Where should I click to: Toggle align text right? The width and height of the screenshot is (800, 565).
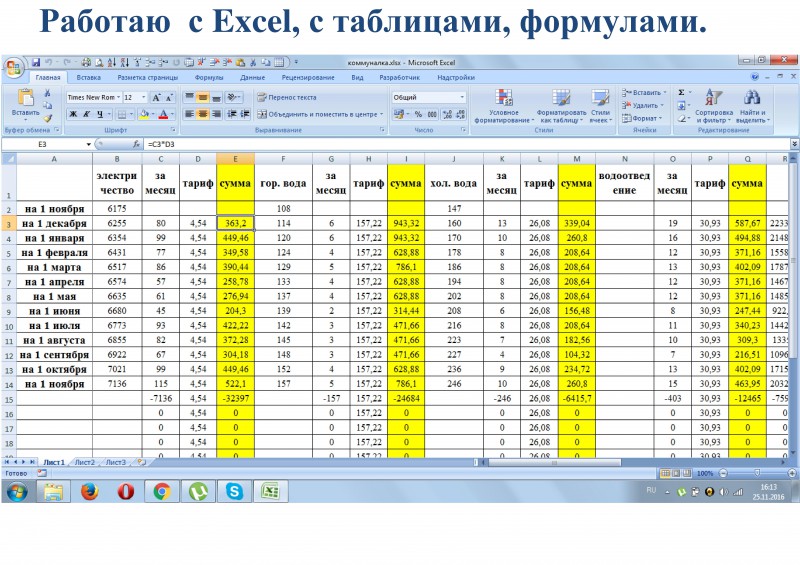[x=216, y=114]
